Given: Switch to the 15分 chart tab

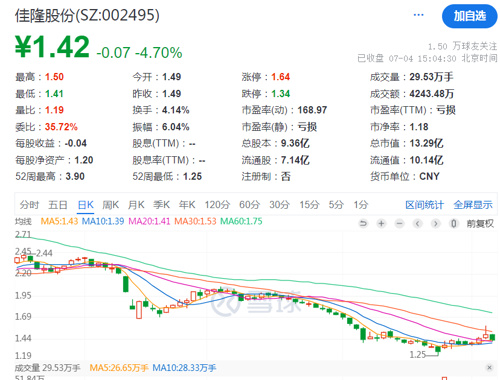Looking at the screenshot, I should 309,205.
